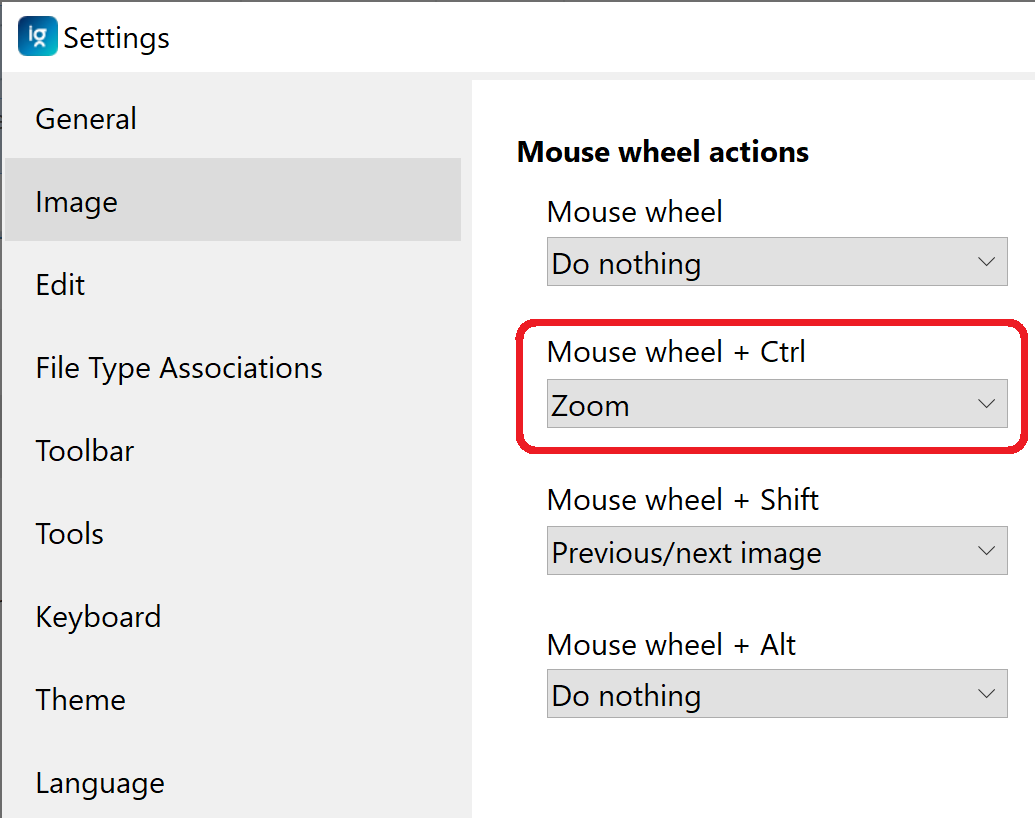Image resolution: width=1035 pixels, height=818 pixels.
Task: Click the Settings window title
Action: pos(116,37)
